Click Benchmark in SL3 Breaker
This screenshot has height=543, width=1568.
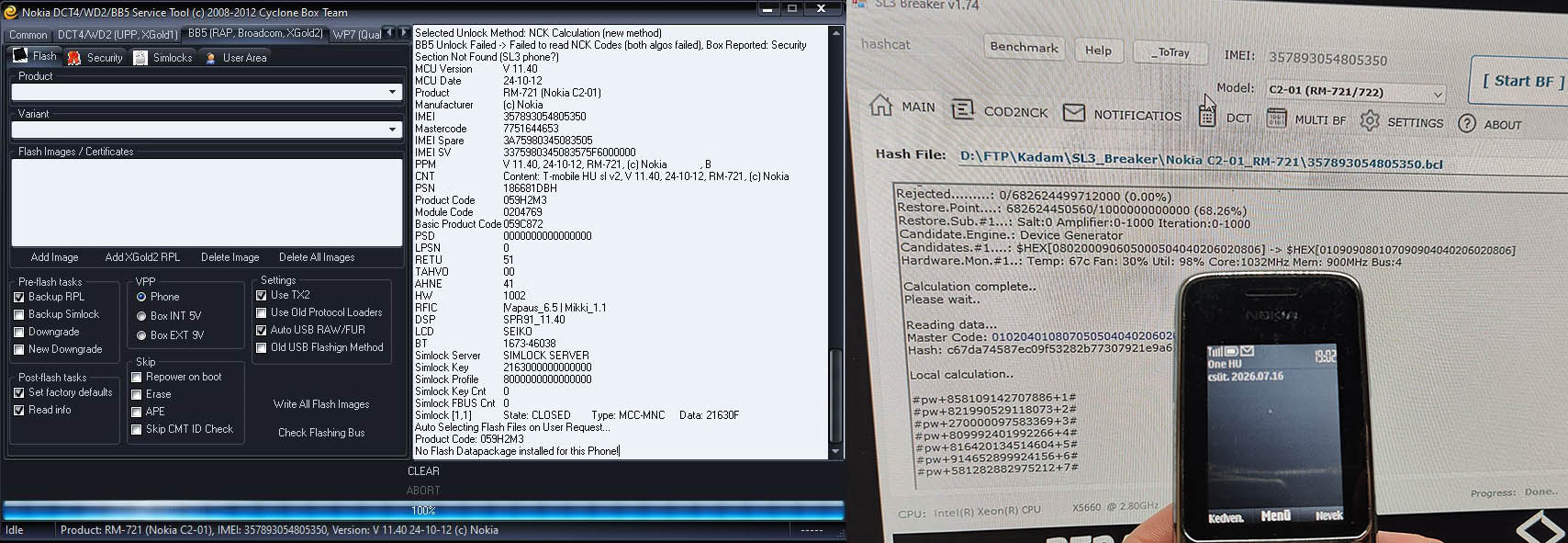[1024, 47]
